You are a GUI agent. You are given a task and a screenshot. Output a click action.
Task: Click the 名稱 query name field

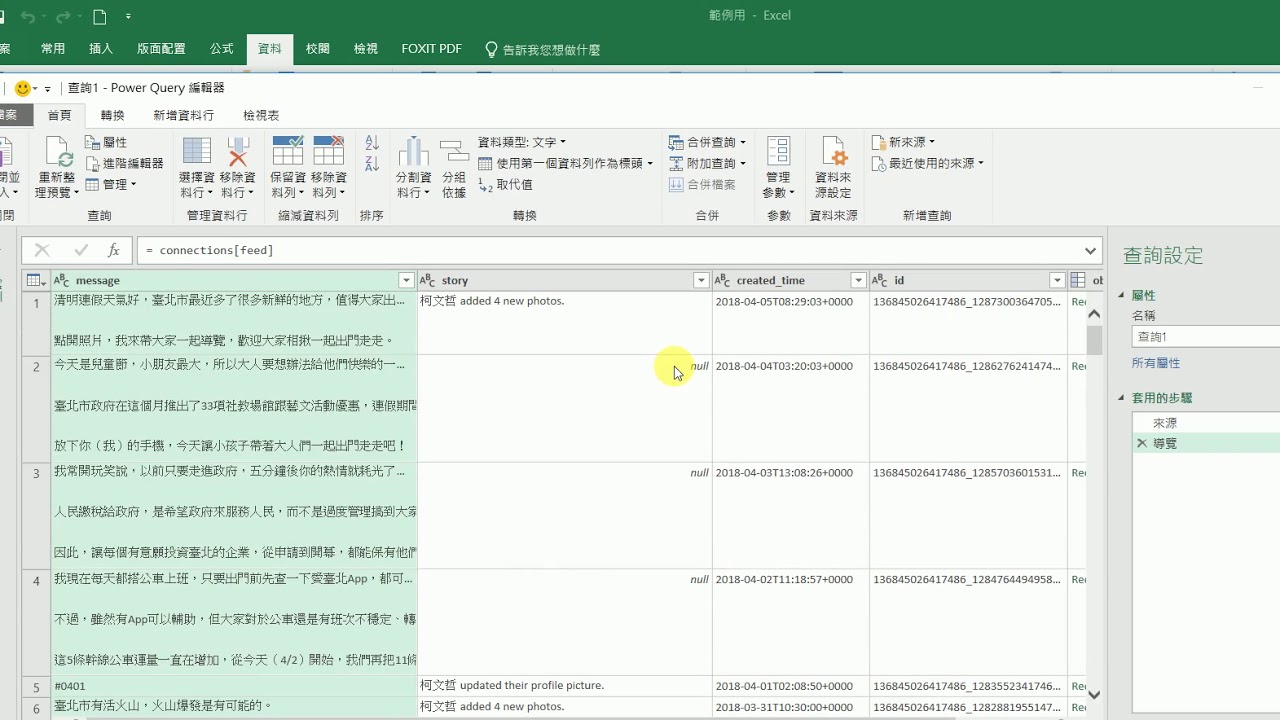[x=1206, y=337]
